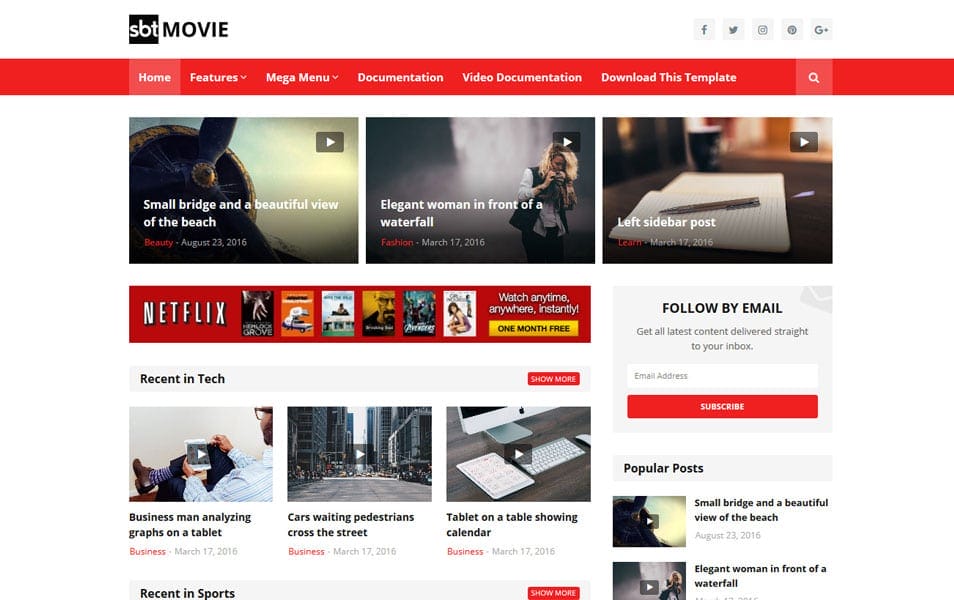The width and height of the screenshot is (954, 600).
Task: Open the Google+ social icon
Action: pyautogui.click(x=820, y=29)
